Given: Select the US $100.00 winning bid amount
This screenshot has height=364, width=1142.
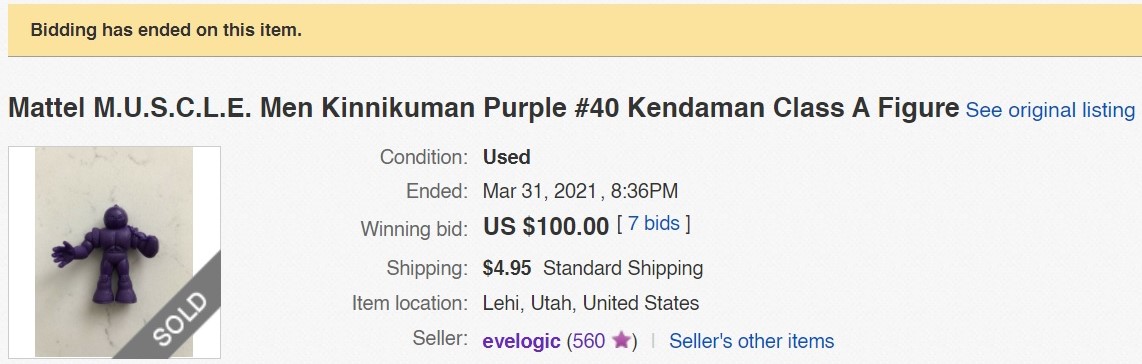Looking at the screenshot, I should tap(546, 226).
